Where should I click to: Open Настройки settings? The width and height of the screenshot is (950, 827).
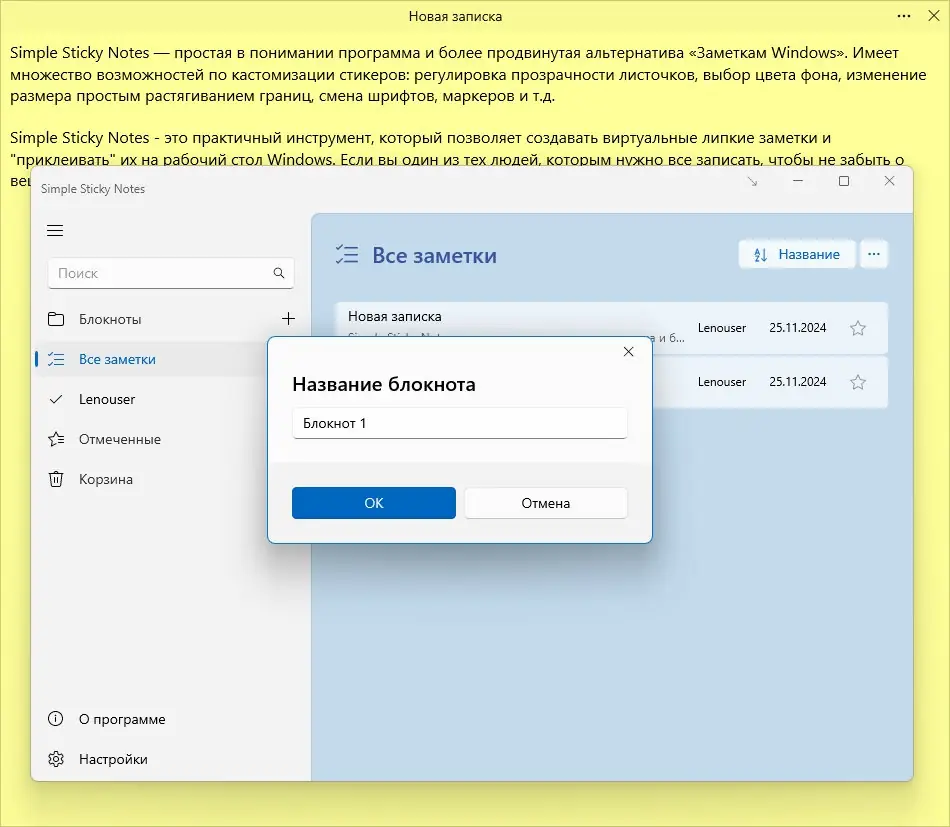(x=113, y=759)
